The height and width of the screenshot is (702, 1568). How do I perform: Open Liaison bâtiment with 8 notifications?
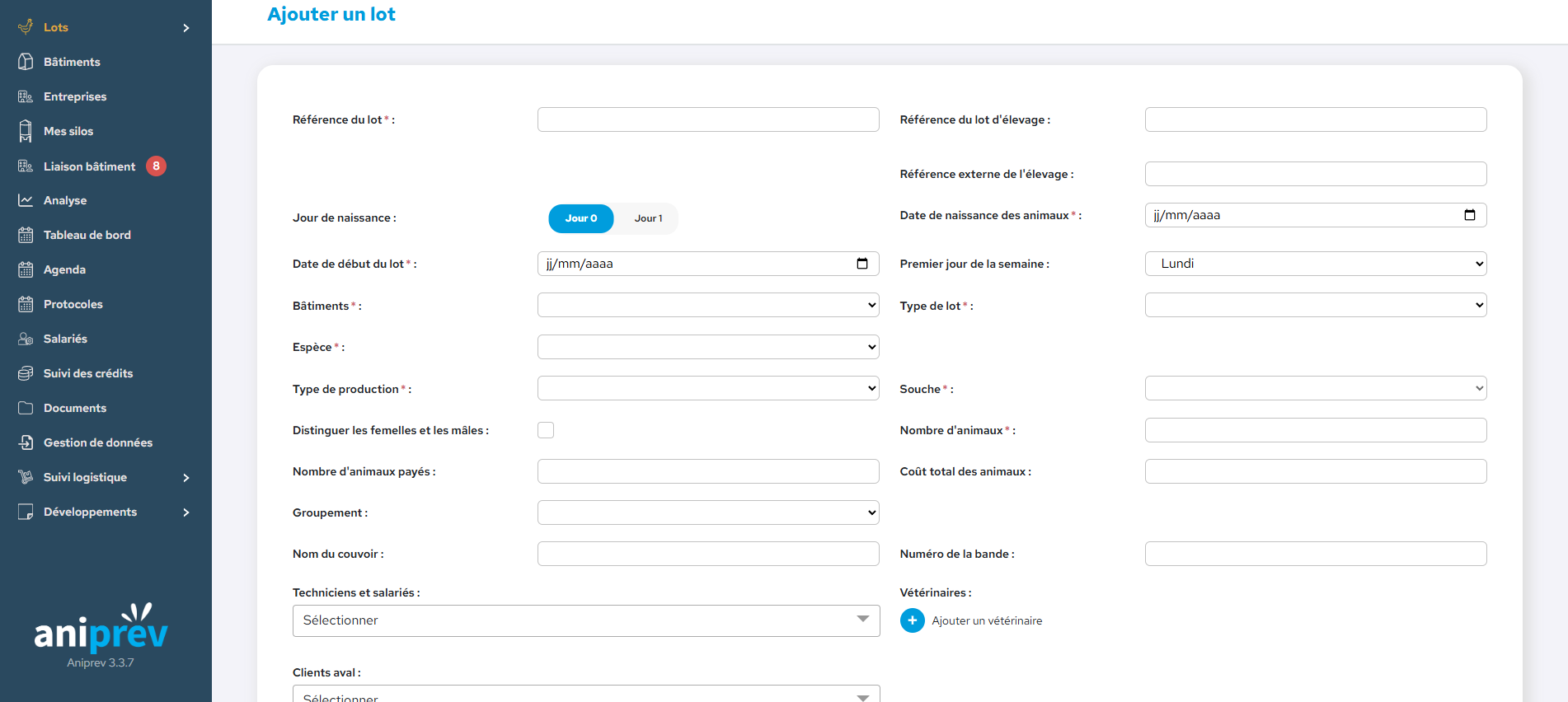coord(89,166)
